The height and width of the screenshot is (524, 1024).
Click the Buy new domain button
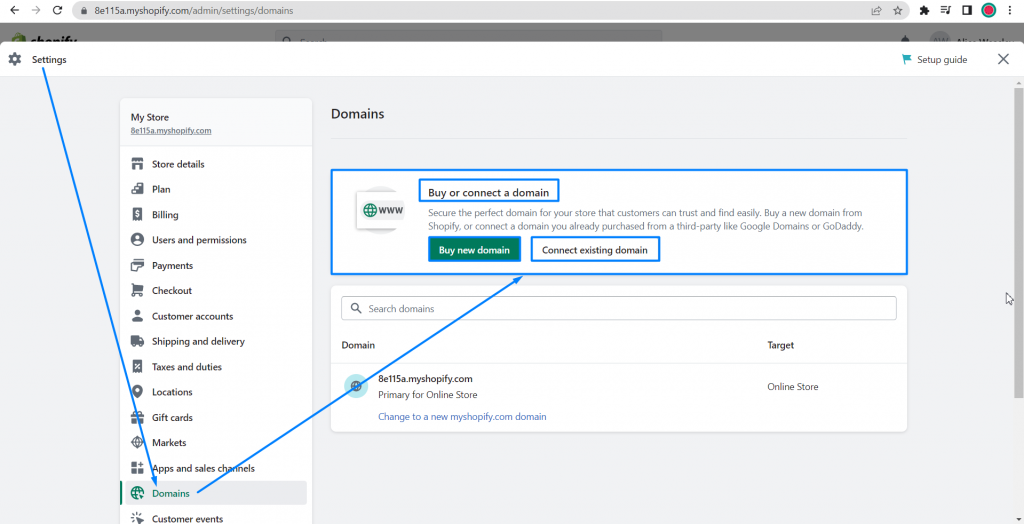(474, 250)
